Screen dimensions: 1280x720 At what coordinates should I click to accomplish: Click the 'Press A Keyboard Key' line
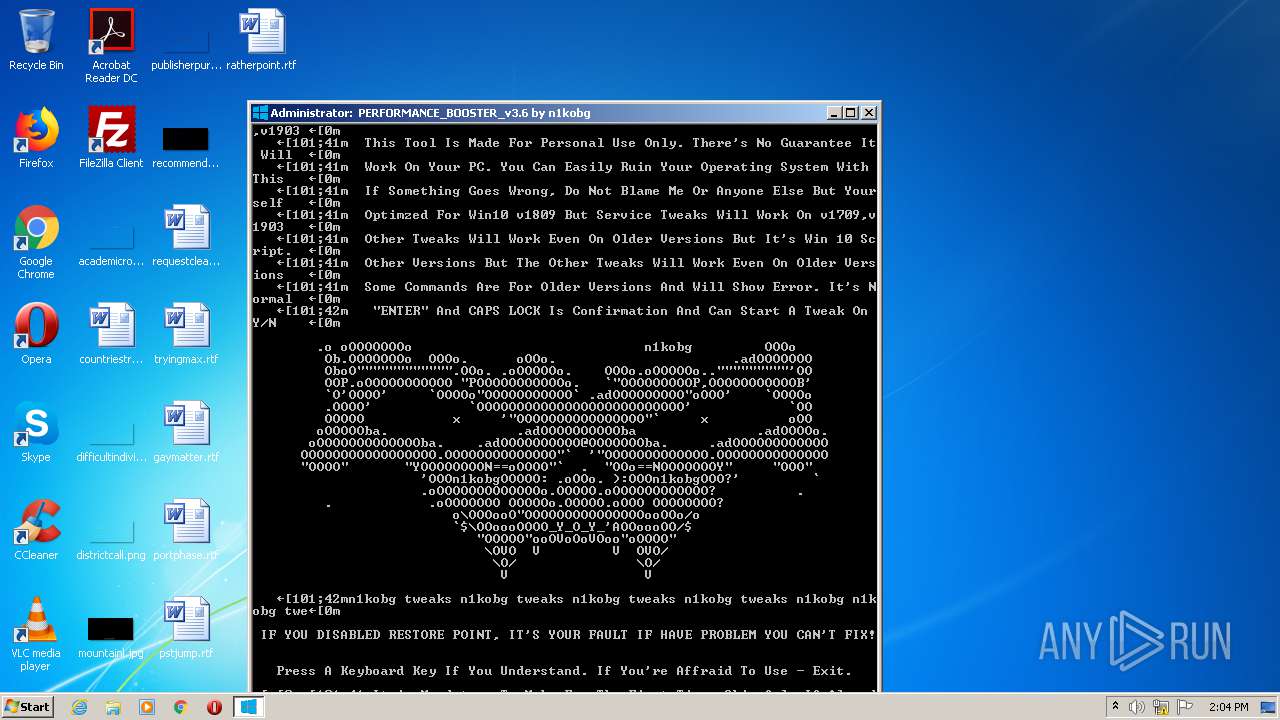point(564,671)
